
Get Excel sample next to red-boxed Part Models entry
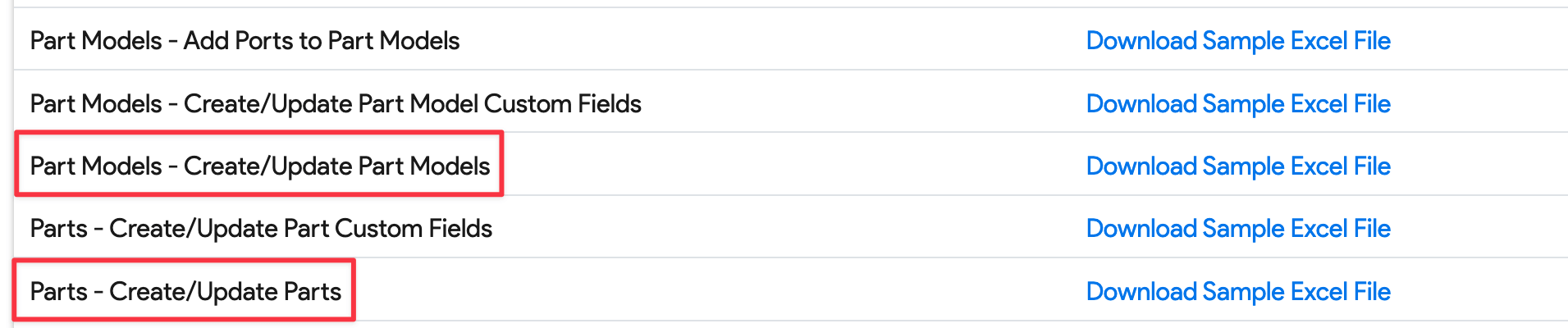(1237, 166)
